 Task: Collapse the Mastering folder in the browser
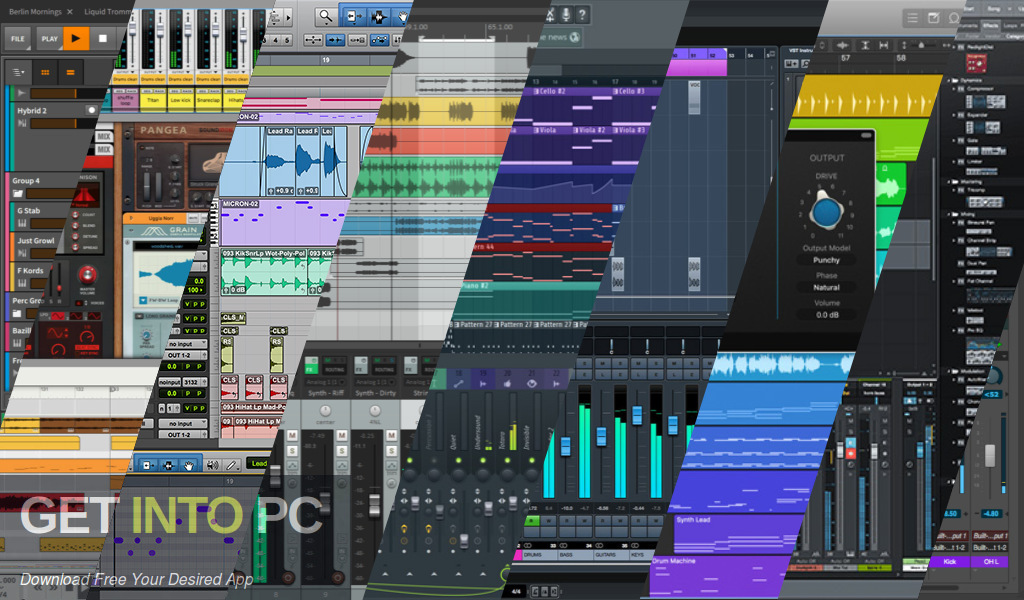click(950, 182)
